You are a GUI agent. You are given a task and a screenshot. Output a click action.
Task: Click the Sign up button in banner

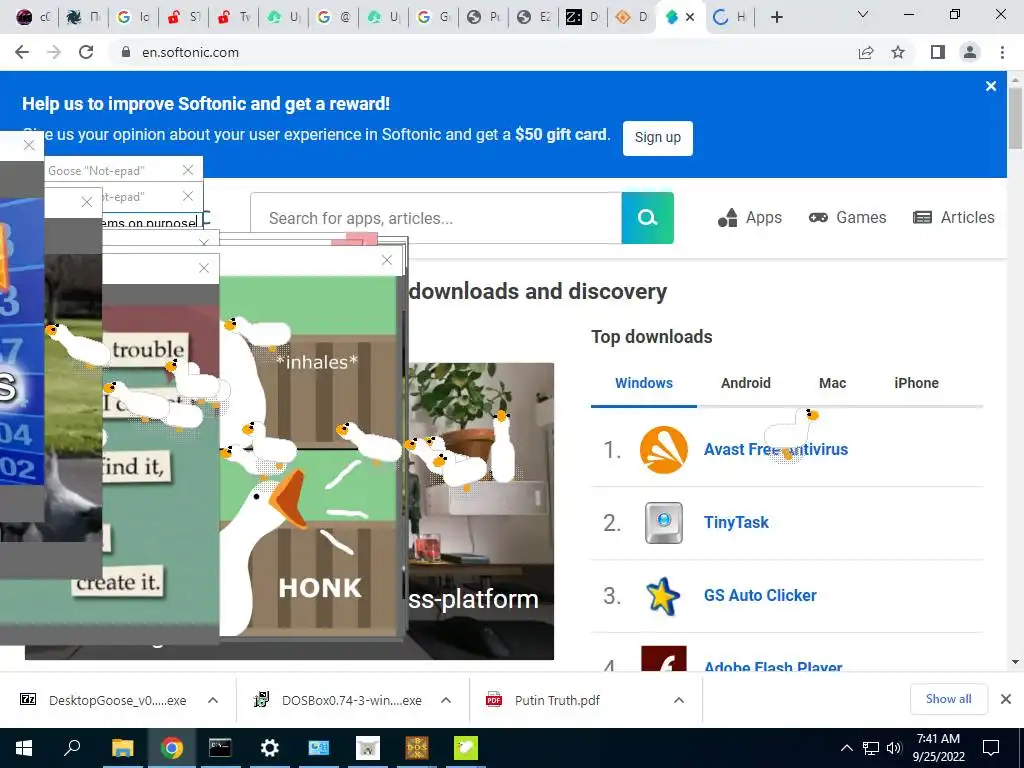pyautogui.click(x=658, y=138)
